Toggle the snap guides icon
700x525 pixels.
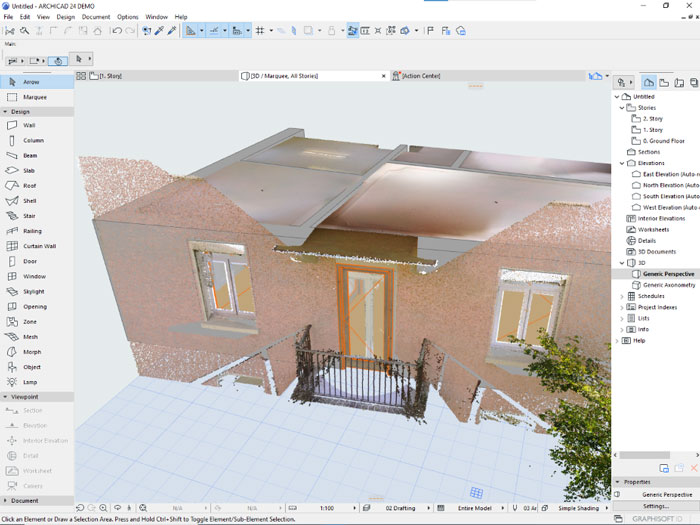tap(214, 31)
